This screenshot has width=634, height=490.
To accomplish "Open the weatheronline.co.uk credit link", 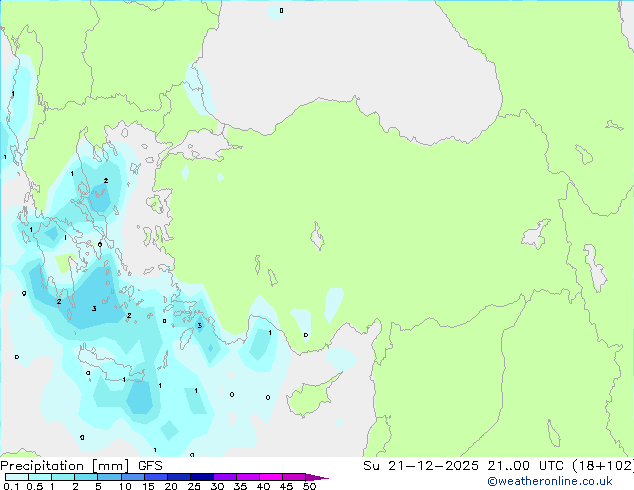I will (x=550, y=481).
